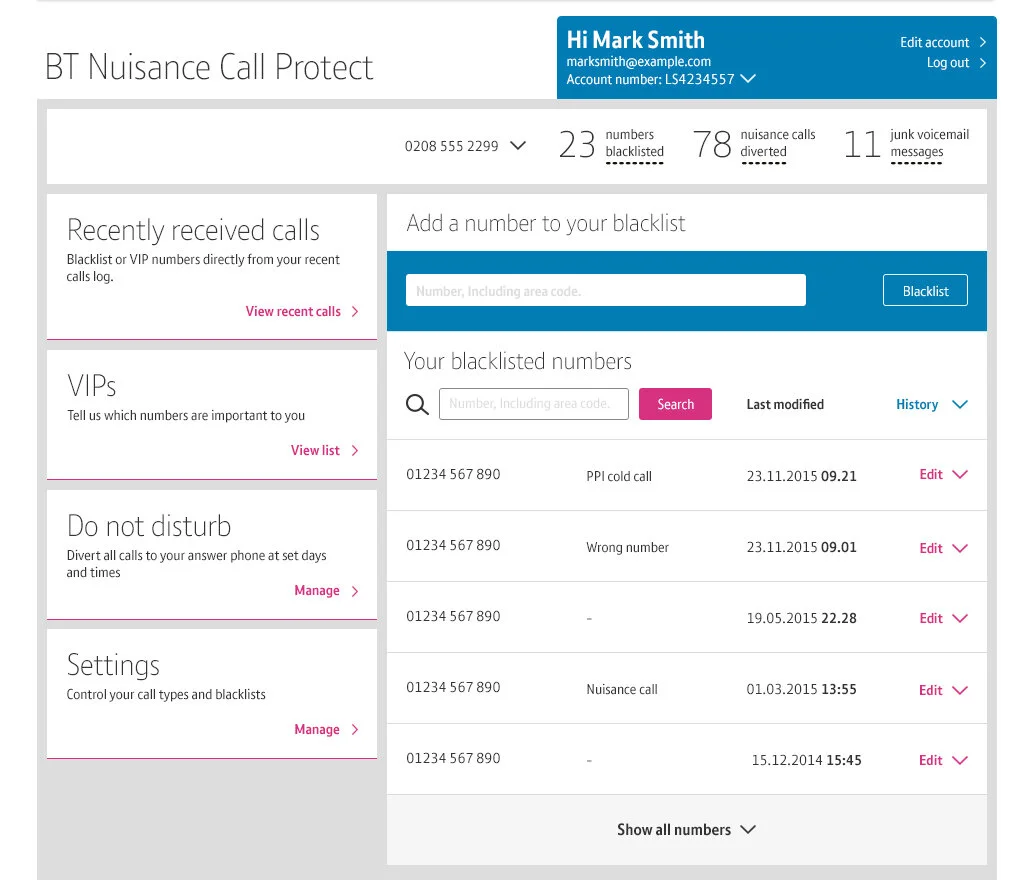1036x880 pixels.
Task: Click Edit for 19.05.2015 22.28 entry
Action: (931, 618)
